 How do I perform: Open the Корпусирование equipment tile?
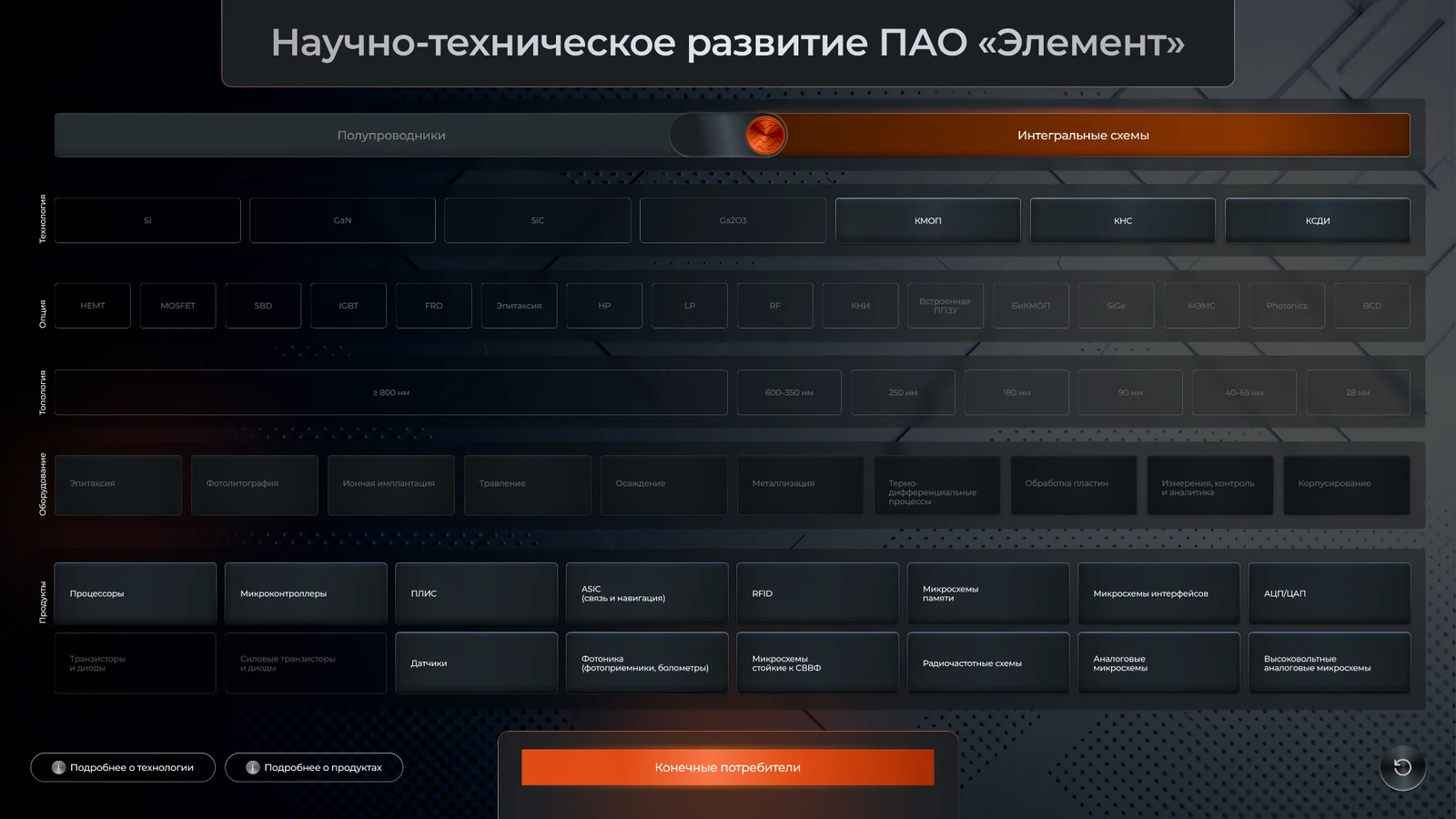pos(1347,485)
